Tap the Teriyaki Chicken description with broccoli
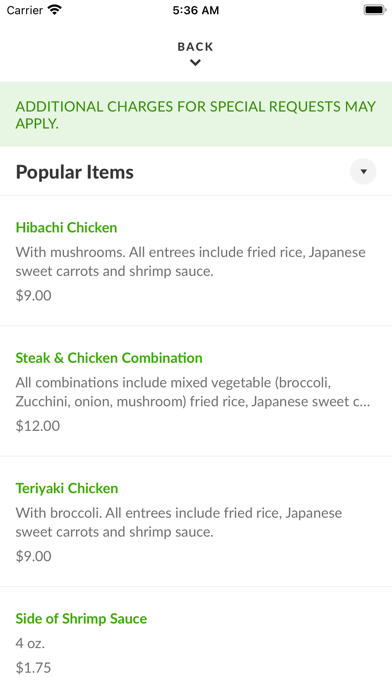 tap(179, 522)
